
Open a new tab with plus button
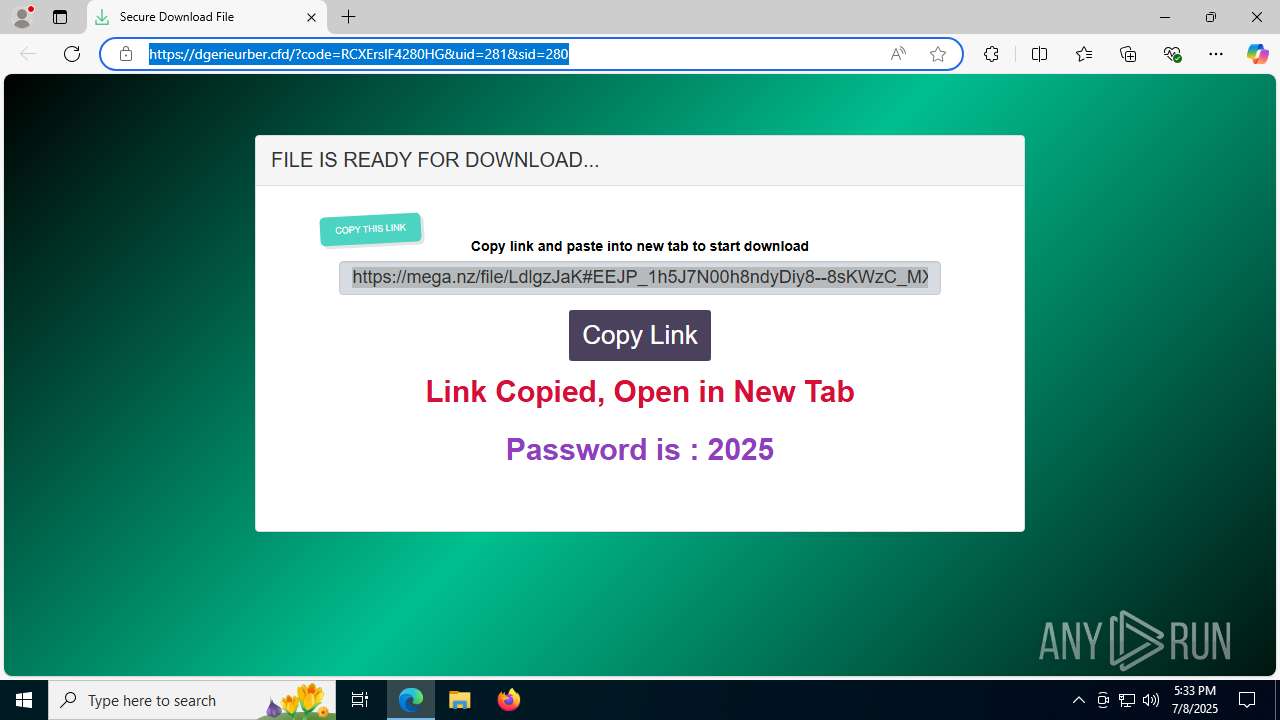(x=348, y=17)
